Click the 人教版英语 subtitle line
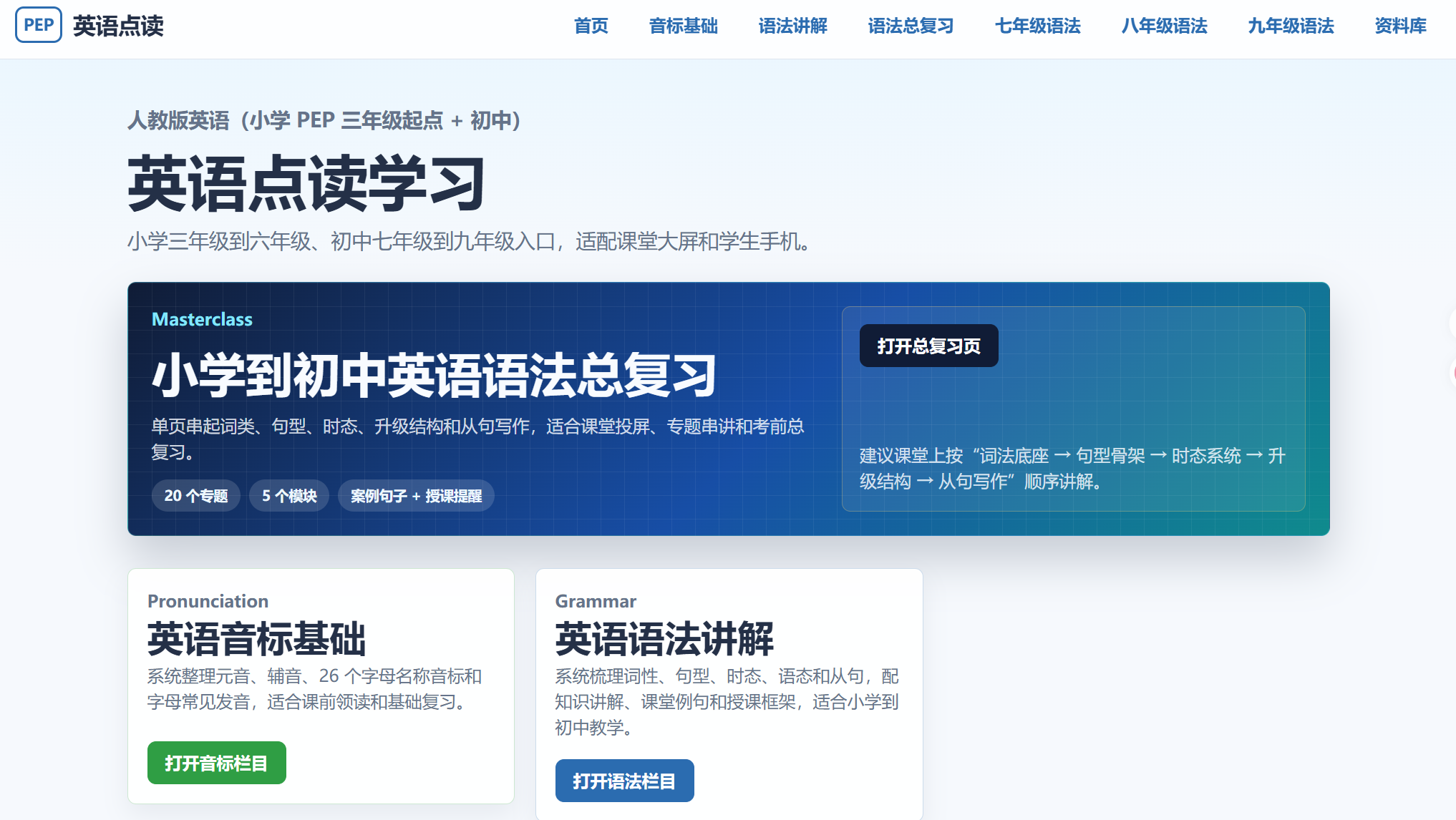This screenshot has width=1456, height=820. point(324,120)
